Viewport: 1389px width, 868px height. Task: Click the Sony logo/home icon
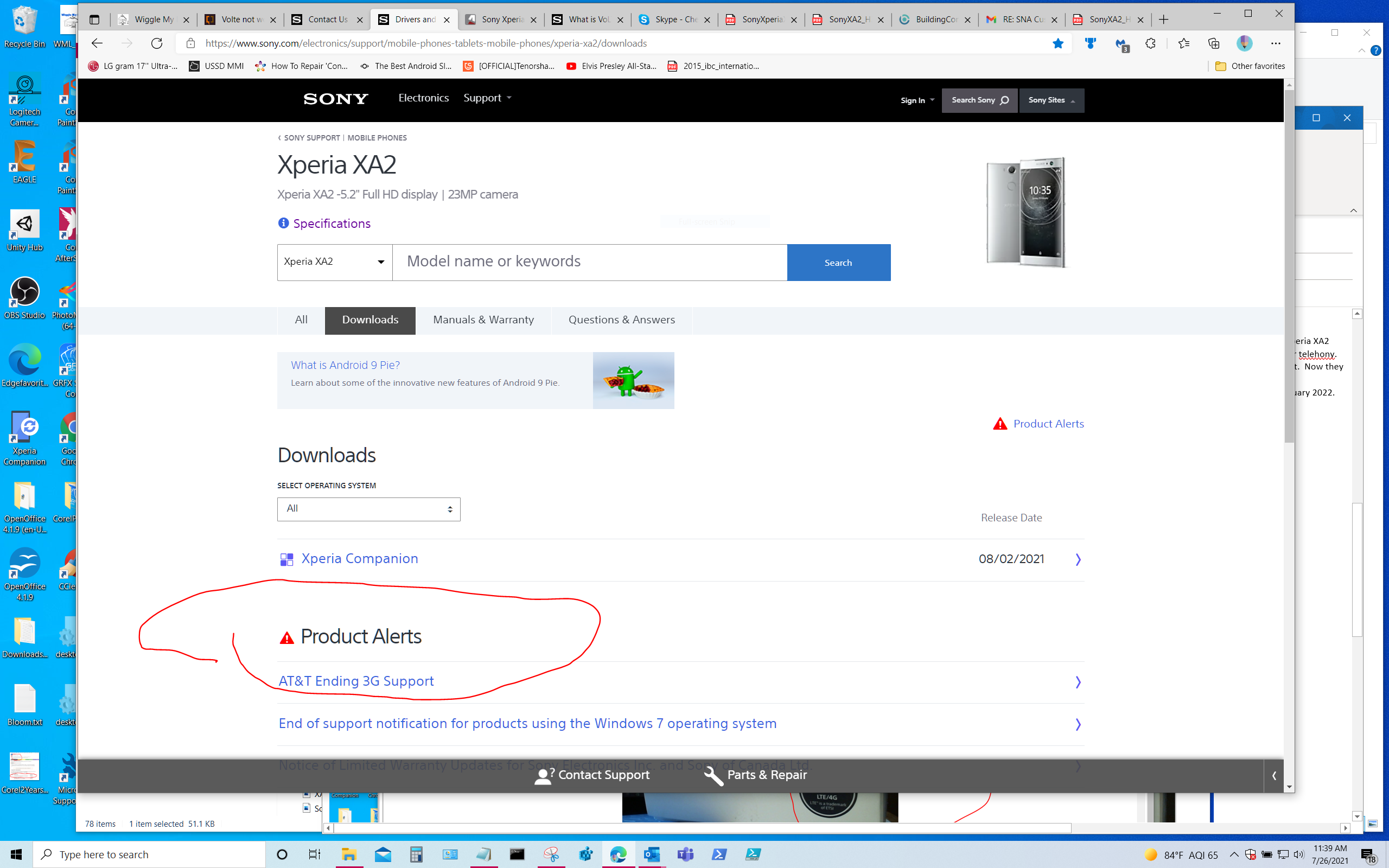336,99
